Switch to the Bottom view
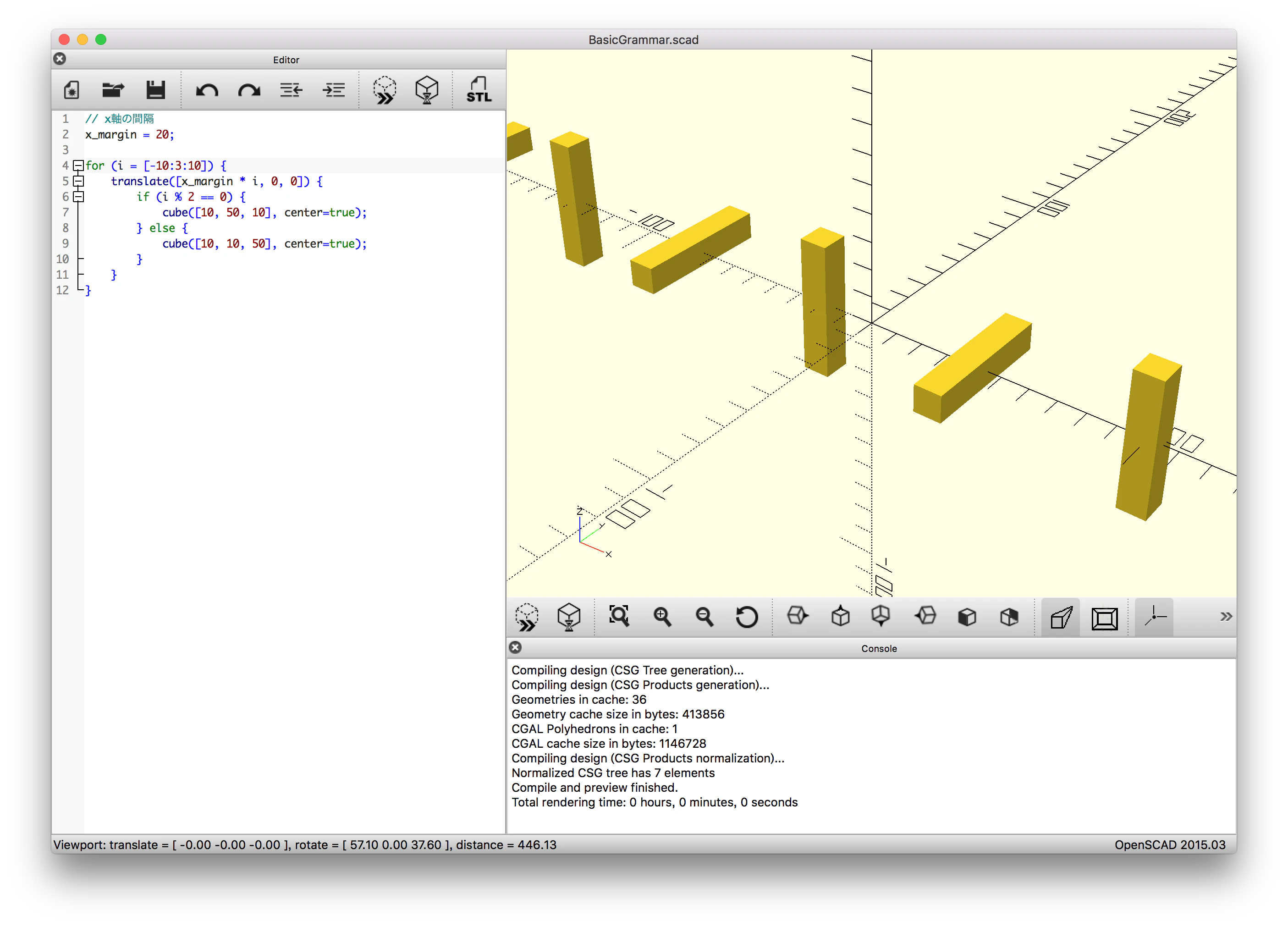Image resolution: width=1288 pixels, height=927 pixels. coord(881,616)
